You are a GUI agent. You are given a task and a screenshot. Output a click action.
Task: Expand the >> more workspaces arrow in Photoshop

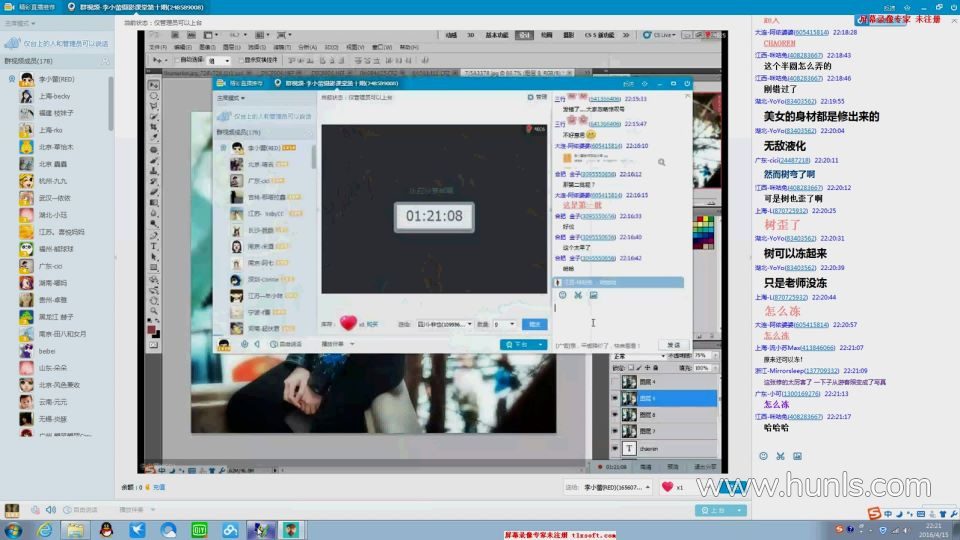[626, 35]
